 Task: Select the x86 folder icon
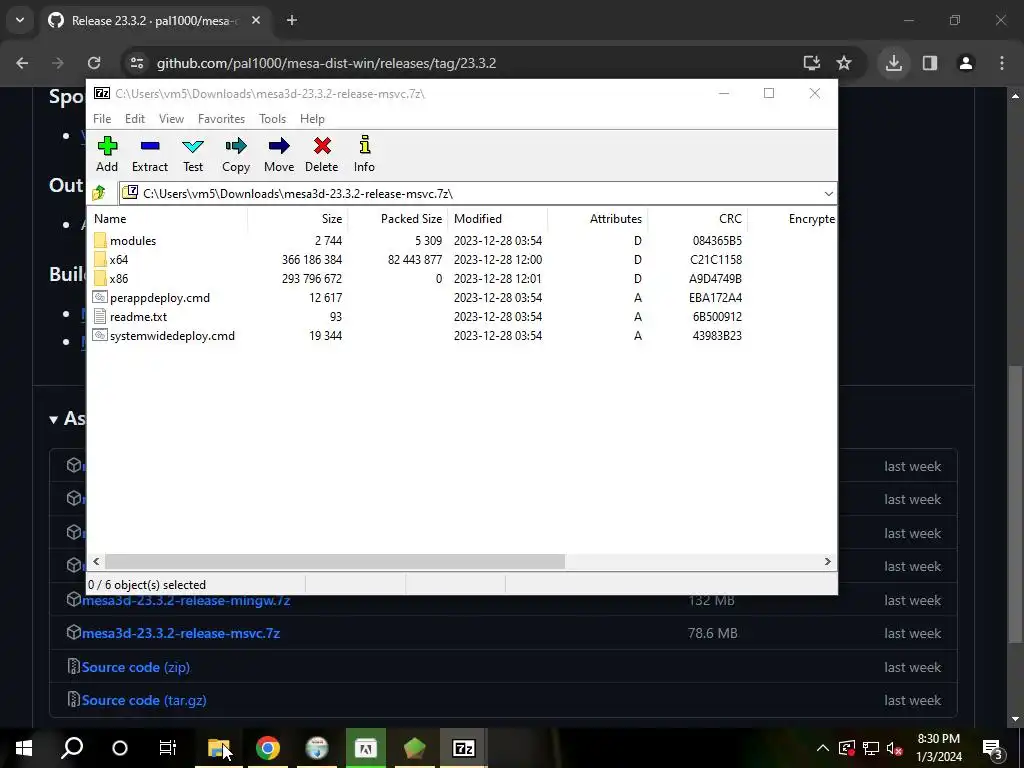[x=100, y=278]
